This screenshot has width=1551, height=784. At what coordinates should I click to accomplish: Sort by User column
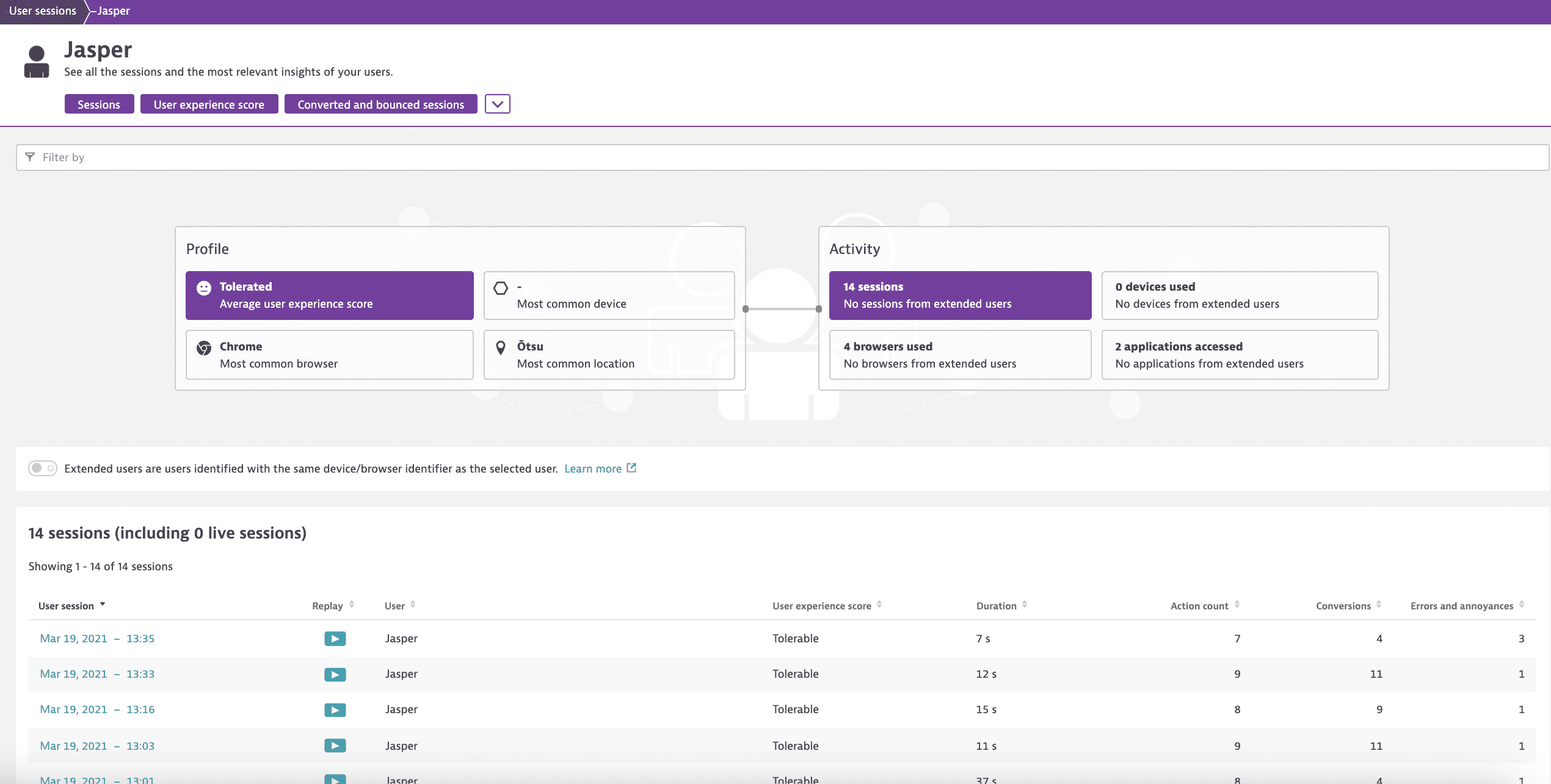400,606
